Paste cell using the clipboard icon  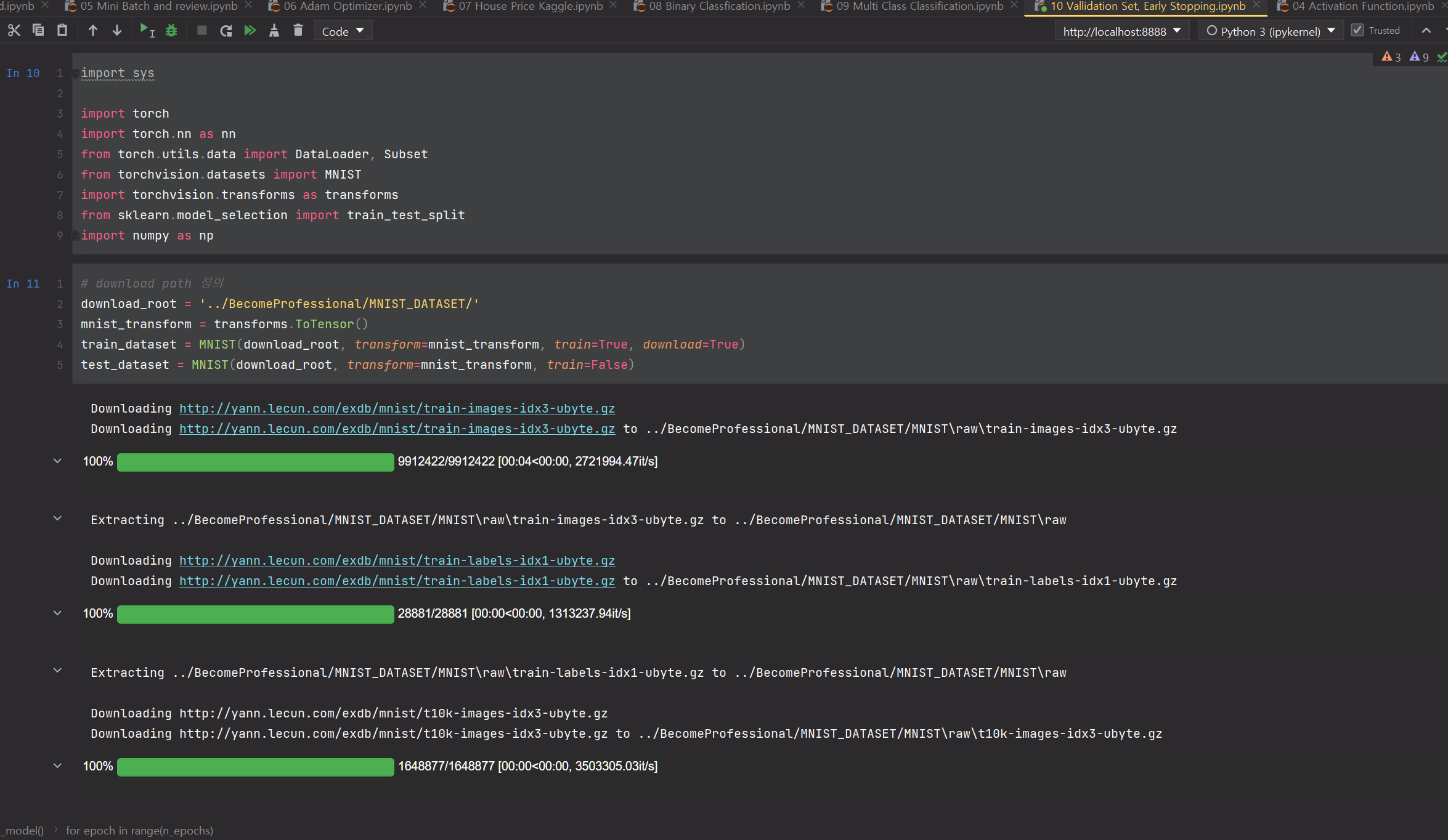62,31
